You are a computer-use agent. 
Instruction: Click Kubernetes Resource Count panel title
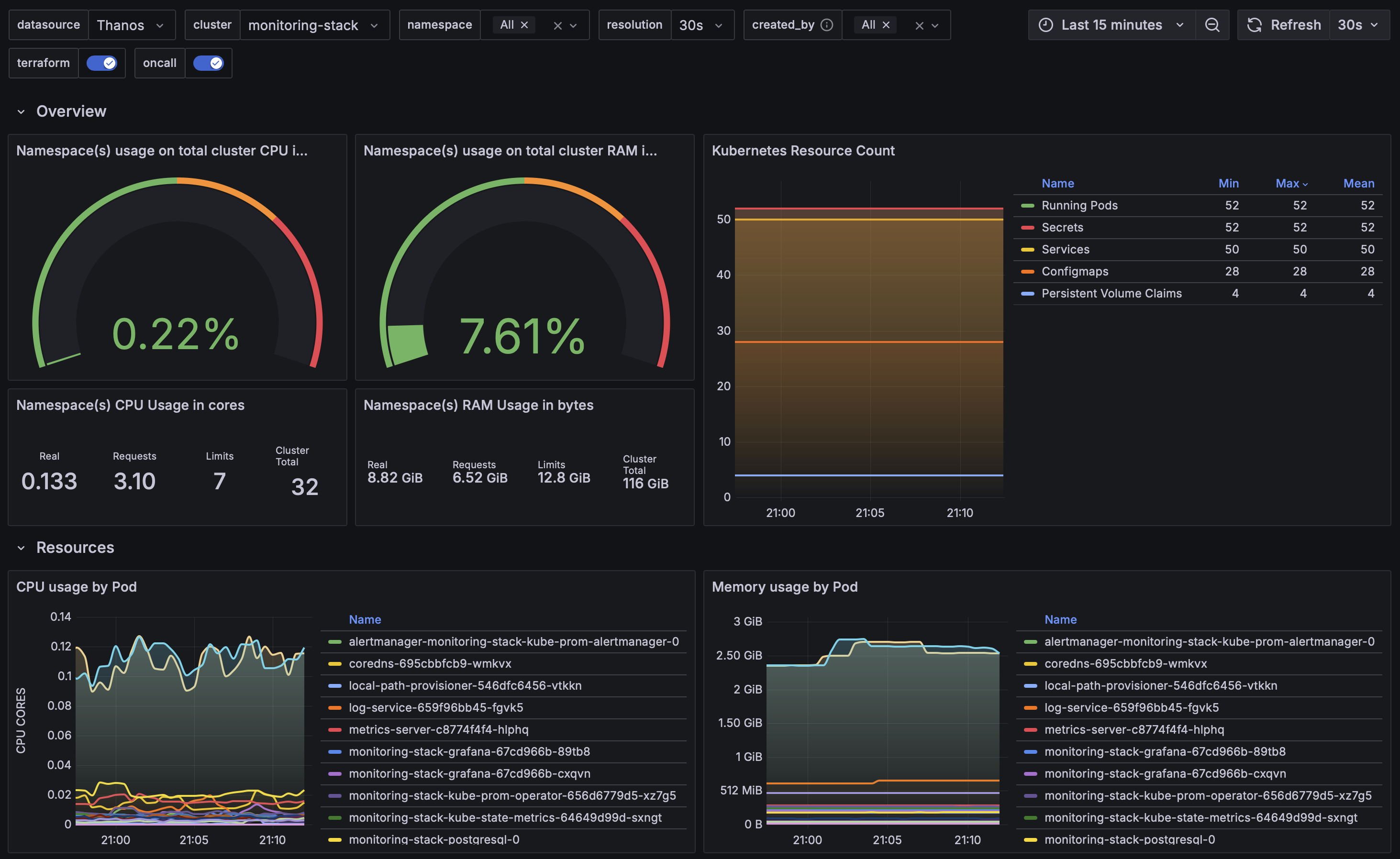802,151
